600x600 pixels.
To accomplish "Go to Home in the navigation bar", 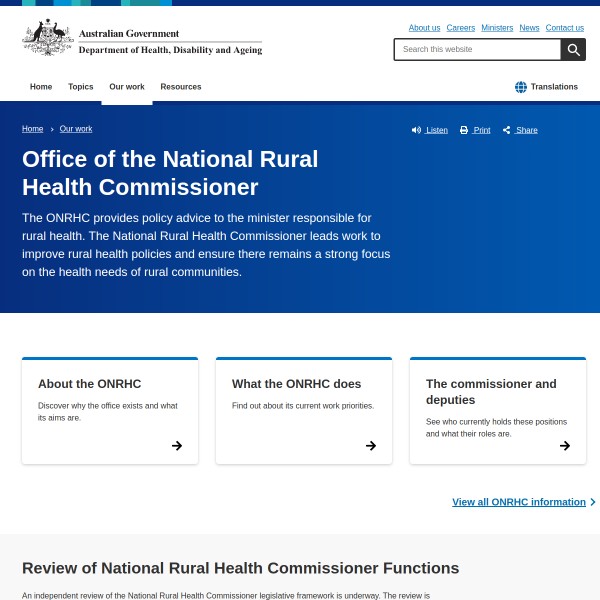I will pyautogui.click(x=41, y=87).
